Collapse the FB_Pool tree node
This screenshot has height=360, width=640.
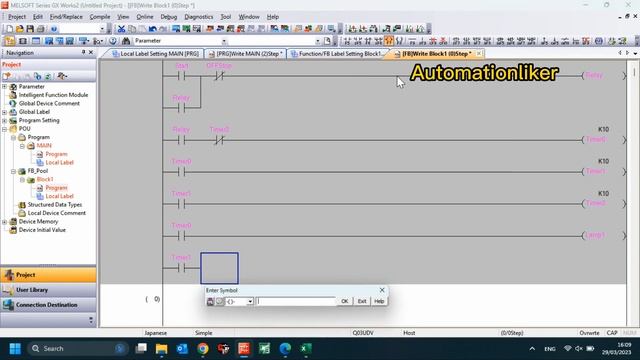point(13,171)
